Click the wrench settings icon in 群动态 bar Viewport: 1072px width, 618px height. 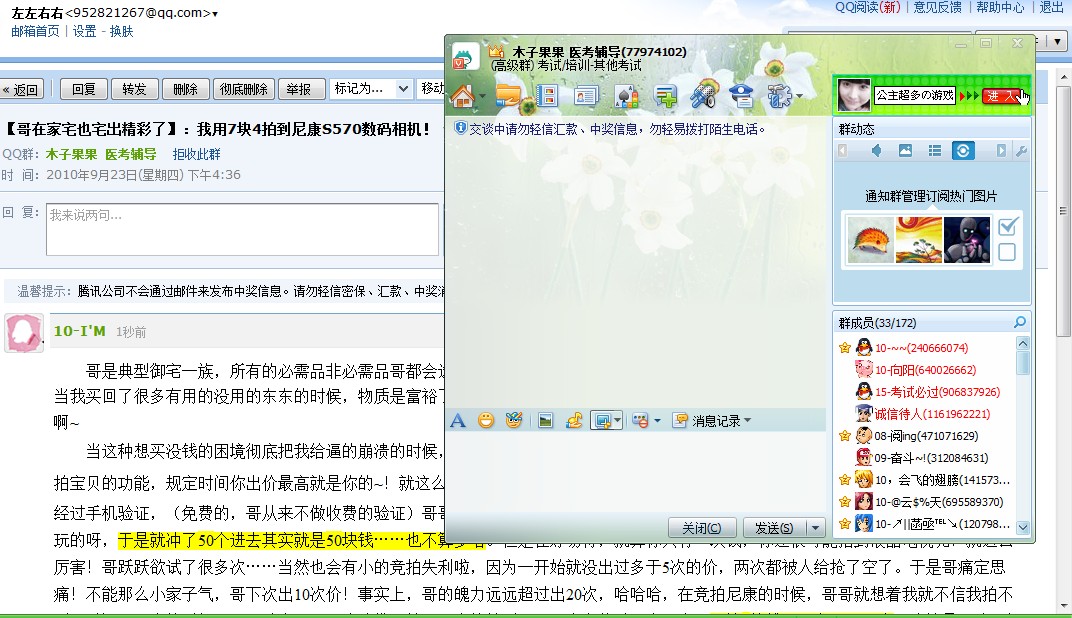[1023, 150]
